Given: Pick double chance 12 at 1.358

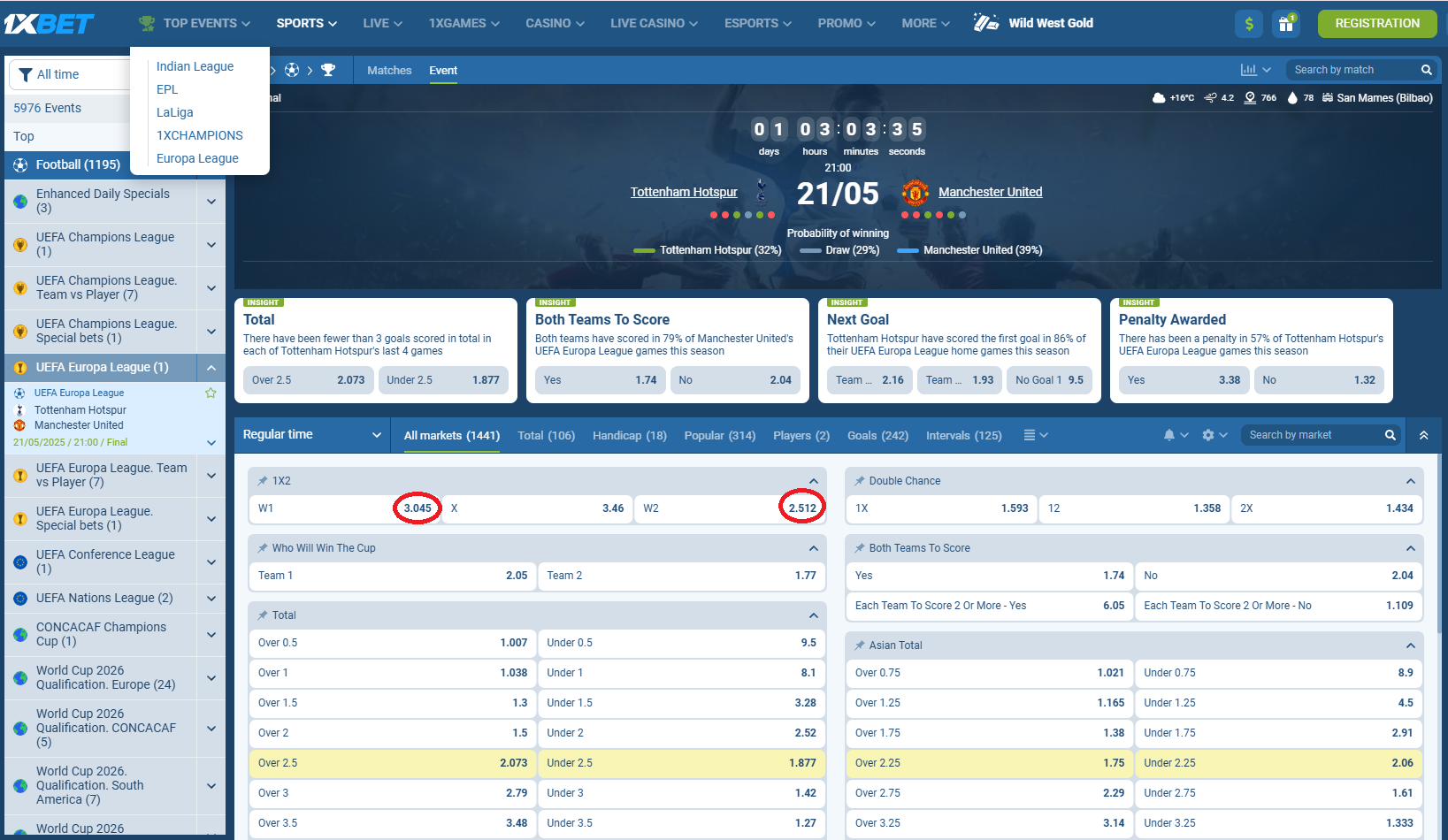Looking at the screenshot, I should coord(1134,508).
